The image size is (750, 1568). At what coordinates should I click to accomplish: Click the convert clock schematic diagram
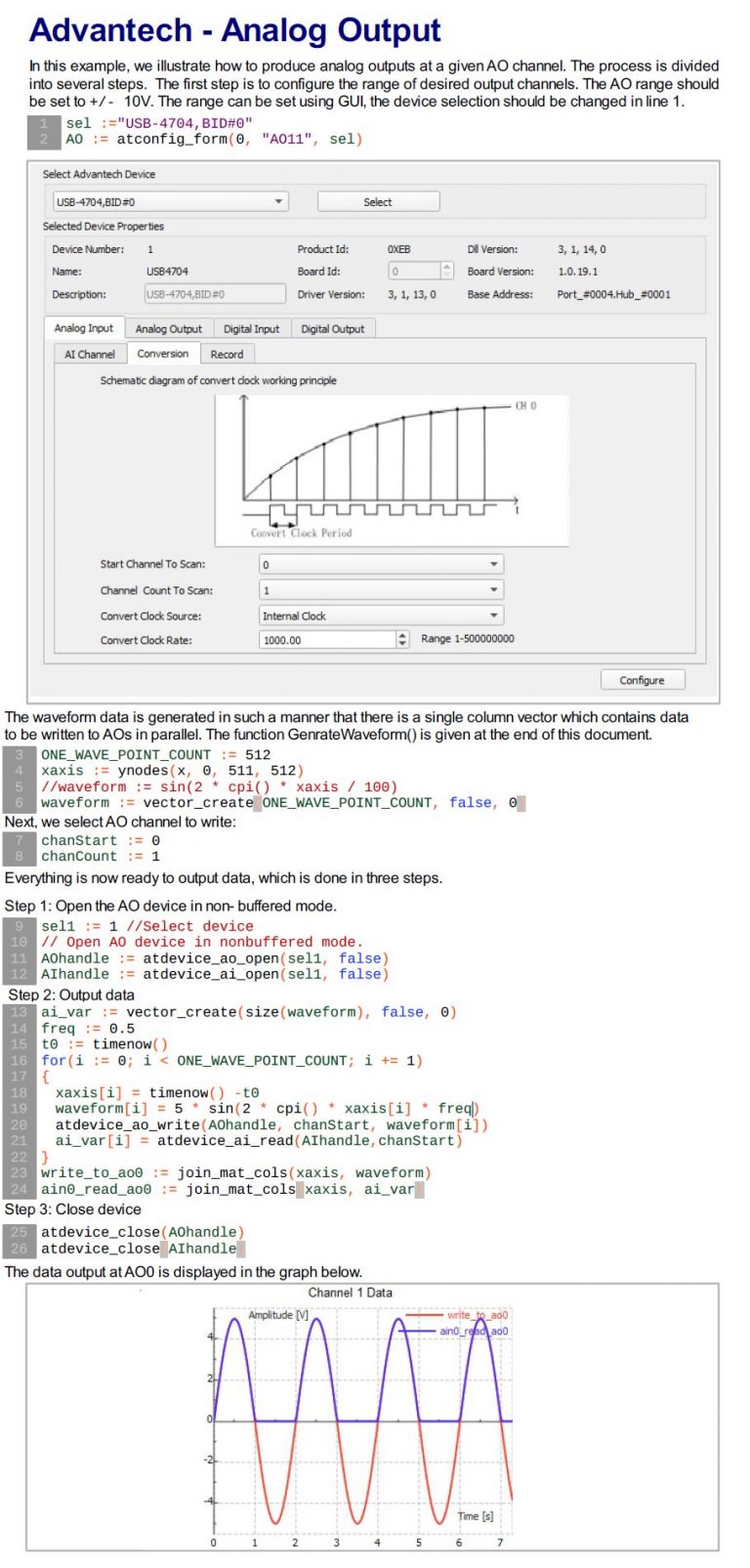[x=391, y=469]
